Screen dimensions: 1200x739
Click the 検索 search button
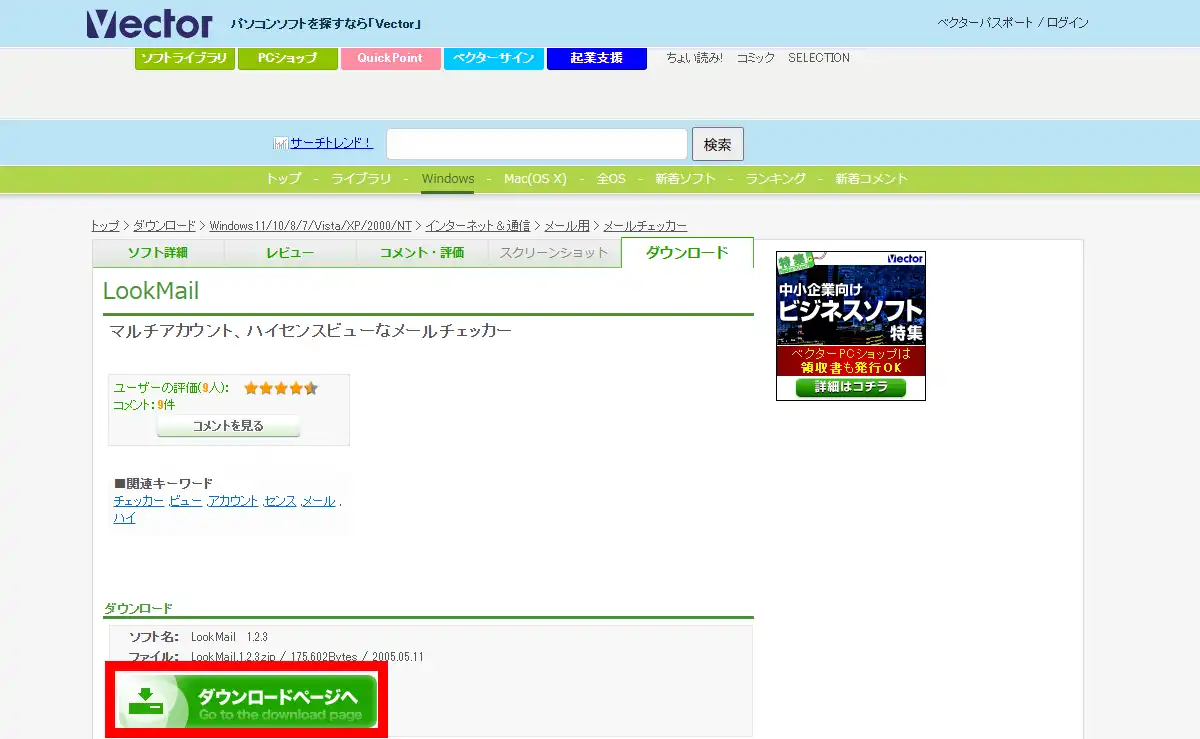[x=718, y=144]
